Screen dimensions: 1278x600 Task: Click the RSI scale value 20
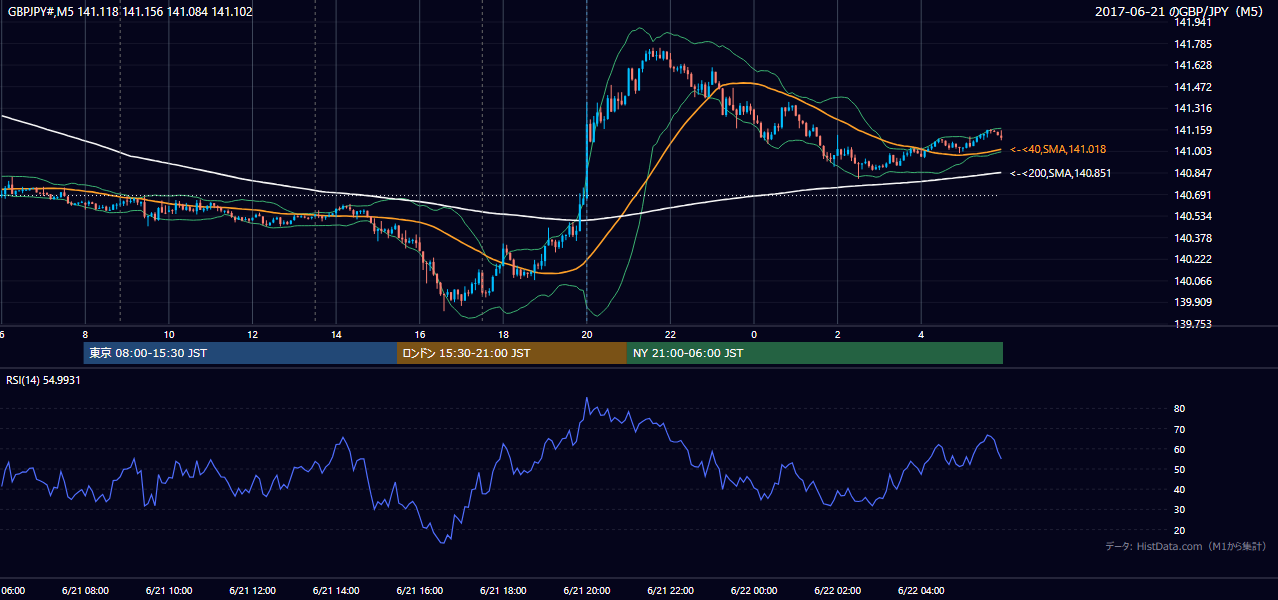point(1180,530)
